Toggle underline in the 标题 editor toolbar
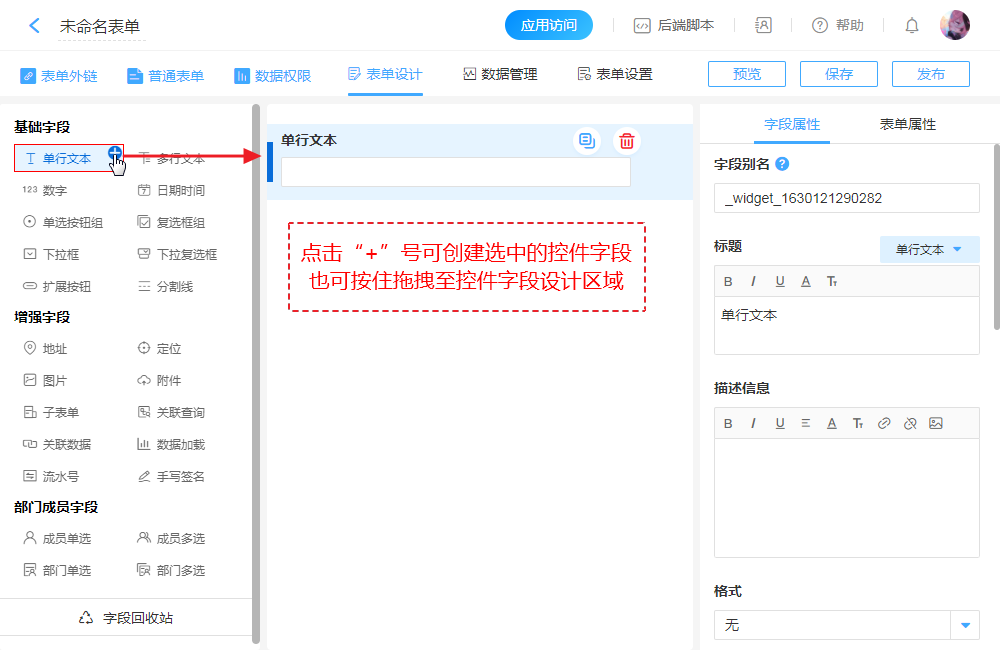The width and height of the screenshot is (1000, 650). tap(780, 281)
